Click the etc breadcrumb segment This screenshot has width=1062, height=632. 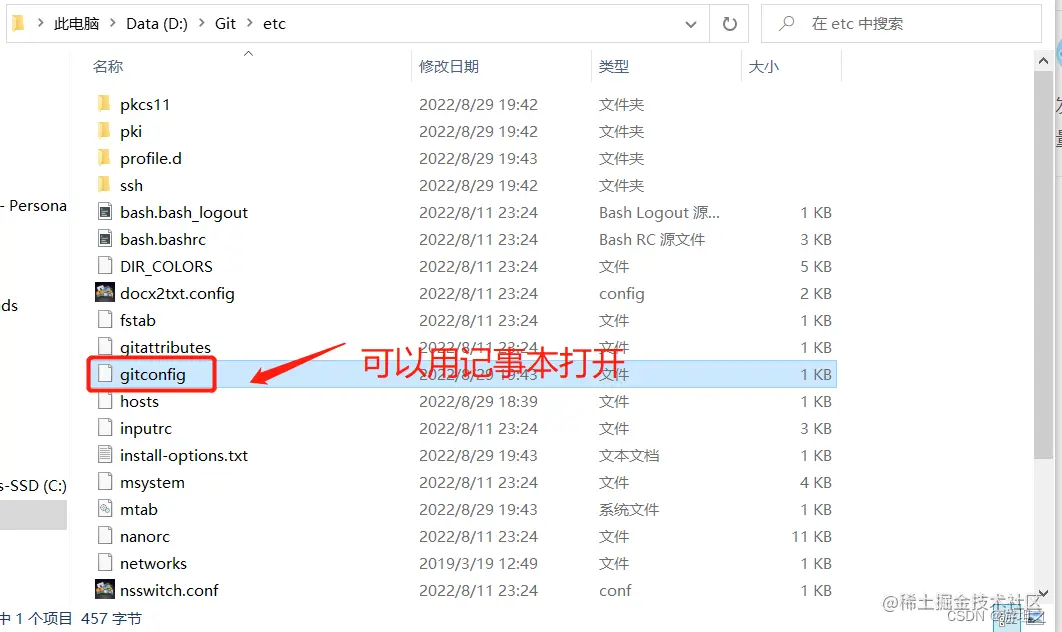[x=274, y=24]
